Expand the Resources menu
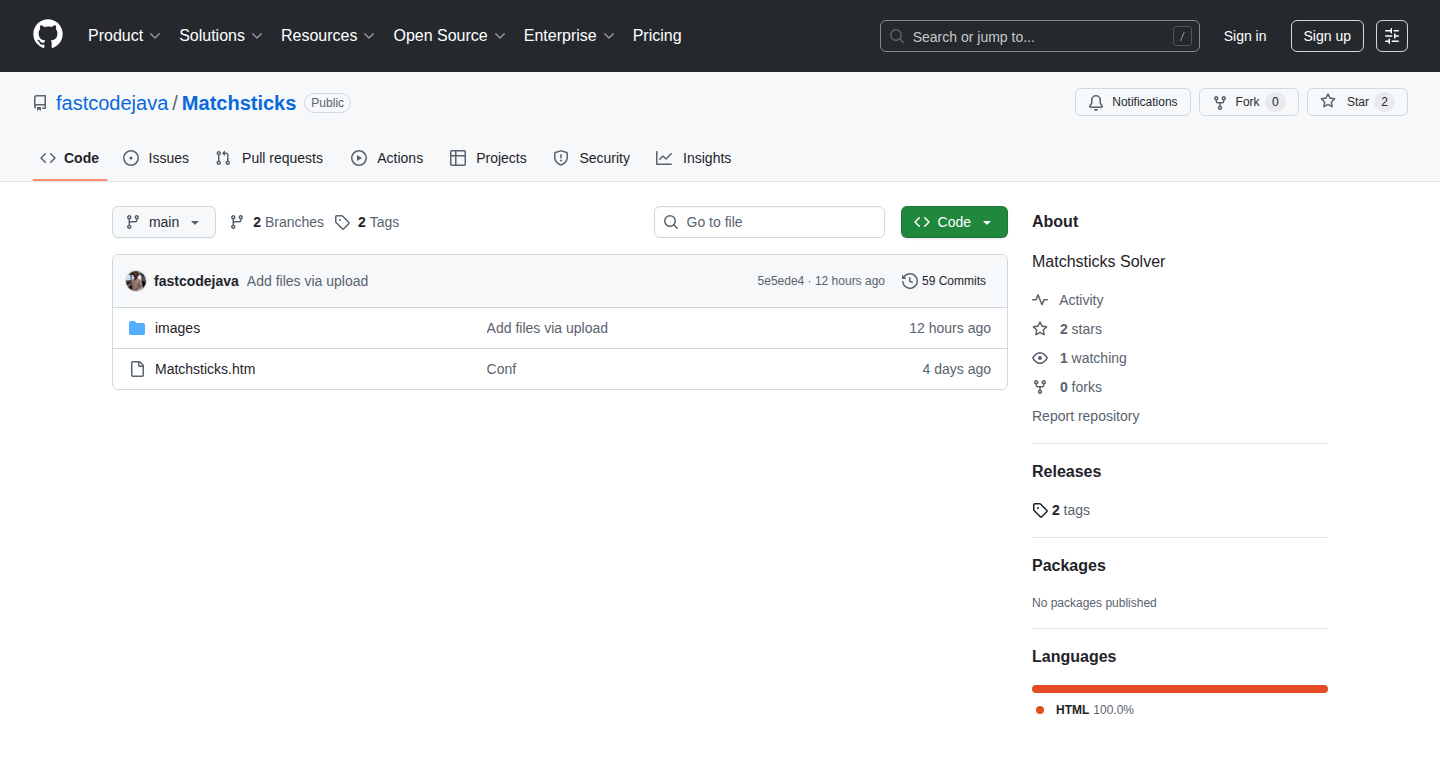 tap(328, 35)
